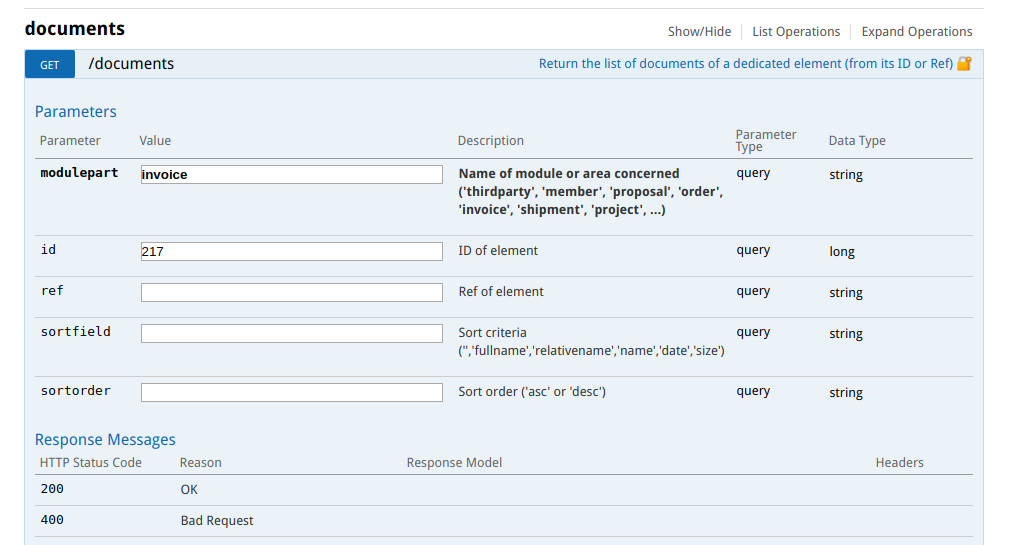The width and height of the screenshot is (1014, 545).
Task: Click List Operations link
Action: (x=796, y=32)
